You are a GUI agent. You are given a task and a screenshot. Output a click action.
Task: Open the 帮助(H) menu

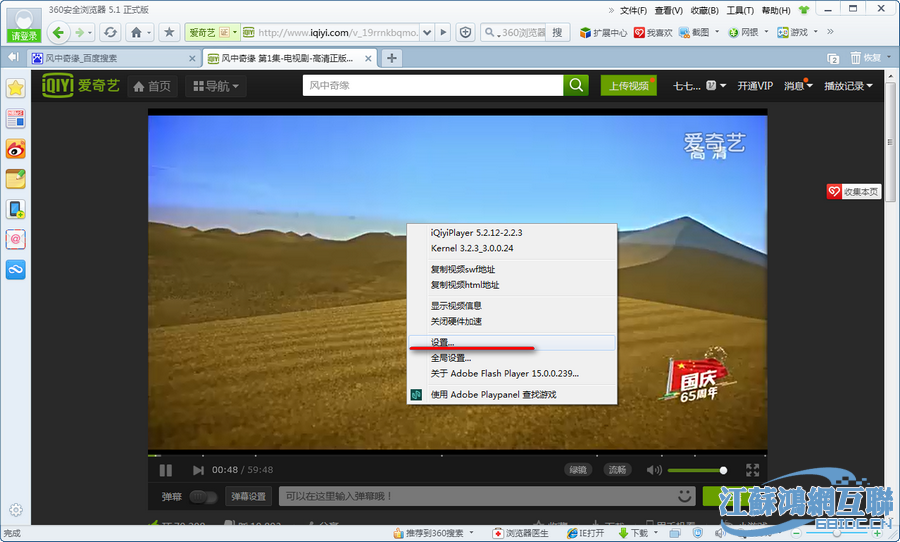point(776,10)
